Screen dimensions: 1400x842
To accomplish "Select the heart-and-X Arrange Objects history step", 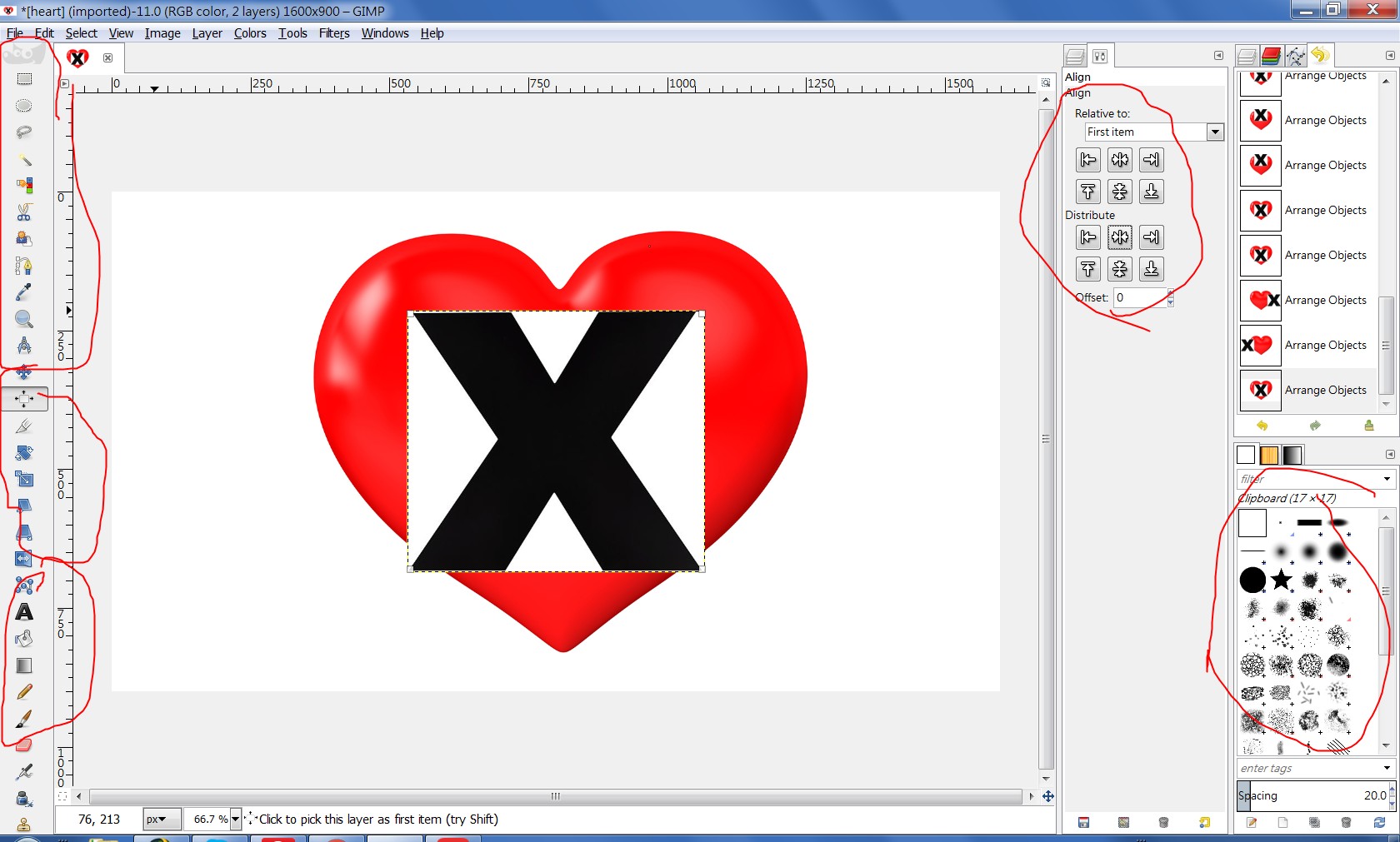I will 1303,300.
